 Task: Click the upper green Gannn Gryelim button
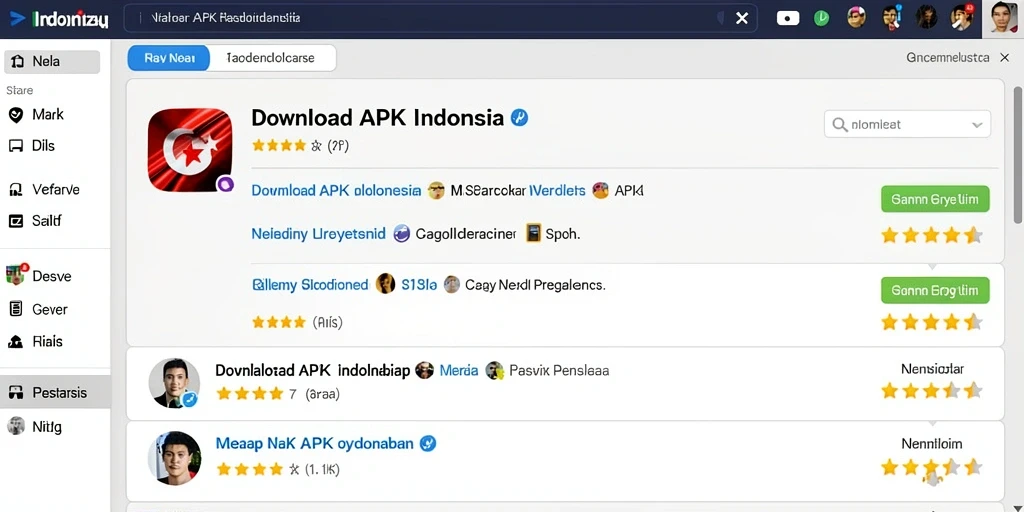tap(935, 199)
